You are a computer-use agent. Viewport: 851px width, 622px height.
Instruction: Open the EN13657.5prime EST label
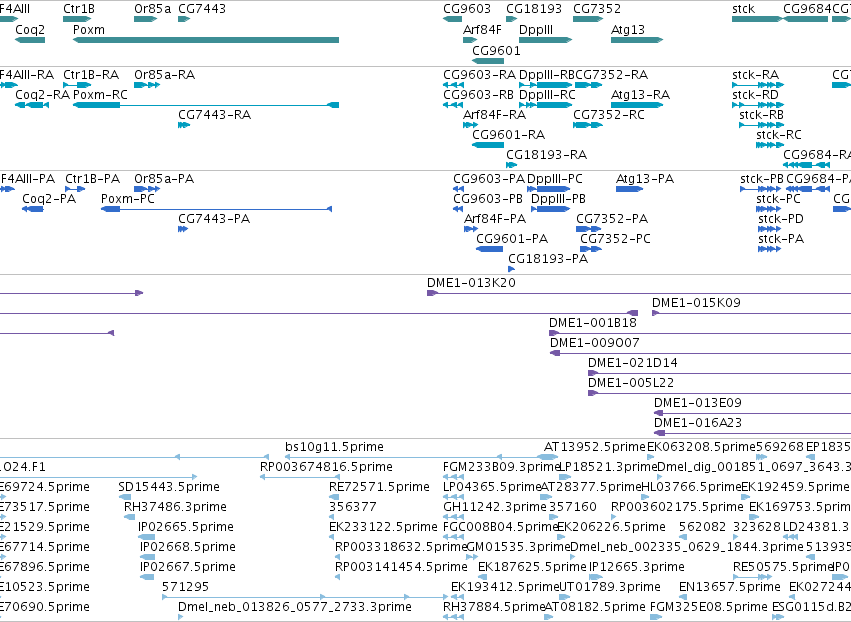point(730,588)
